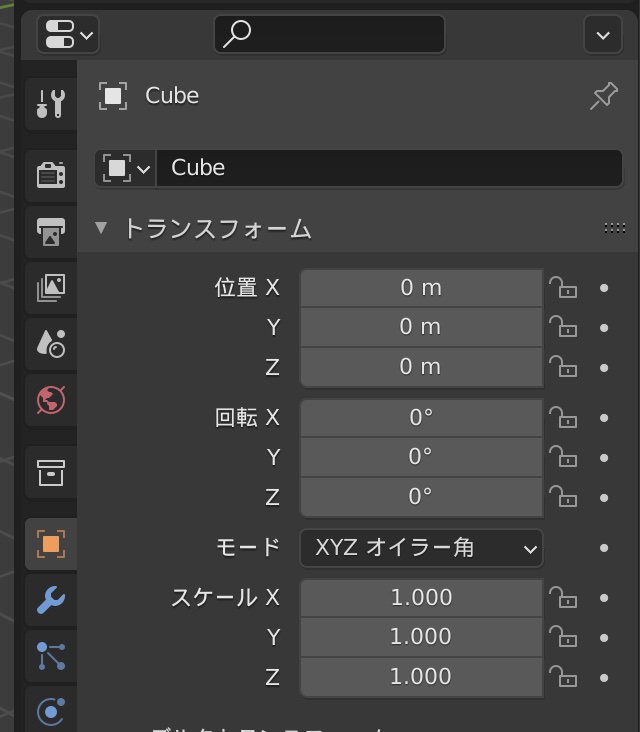Toggle the lock for 回転 Z

tap(563, 497)
